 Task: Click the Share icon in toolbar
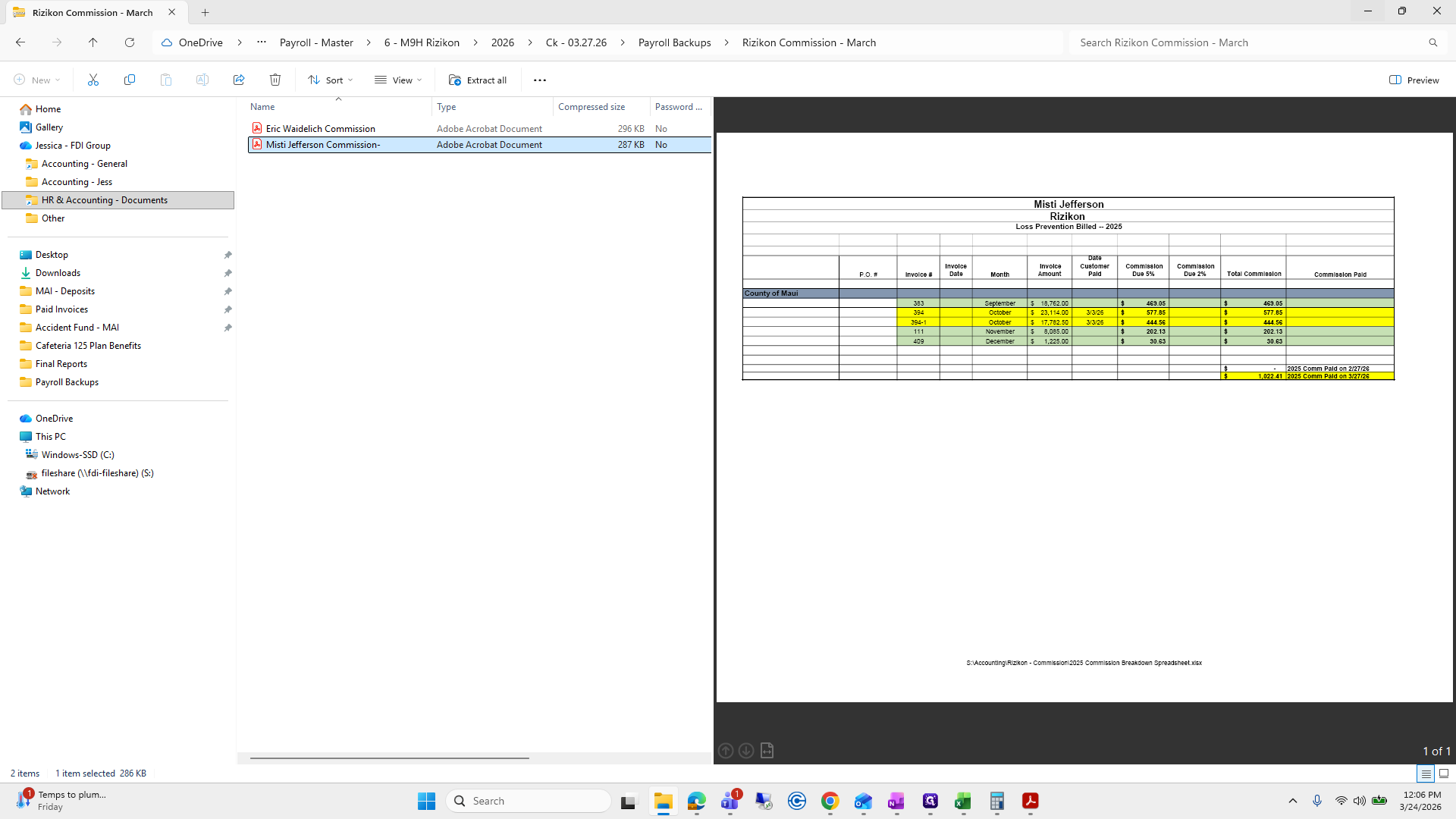tap(239, 80)
